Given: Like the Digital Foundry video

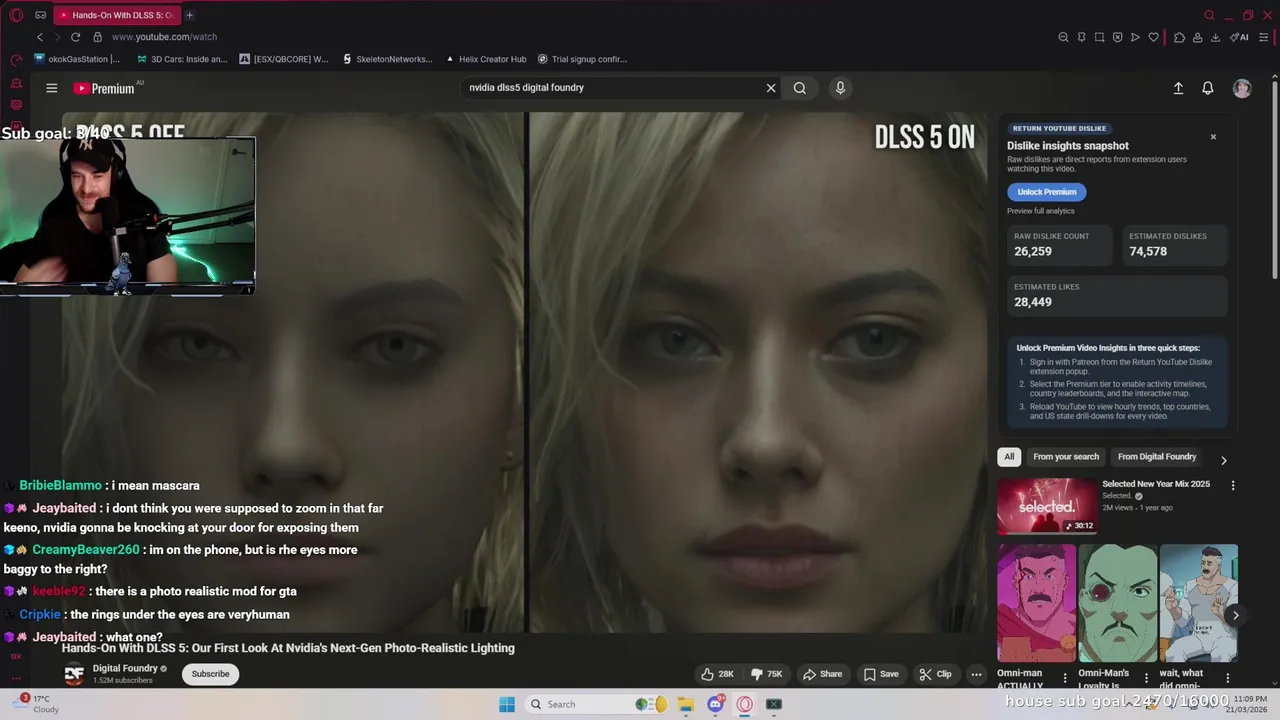Looking at the screenshot, I should click(x=717, y=674).
